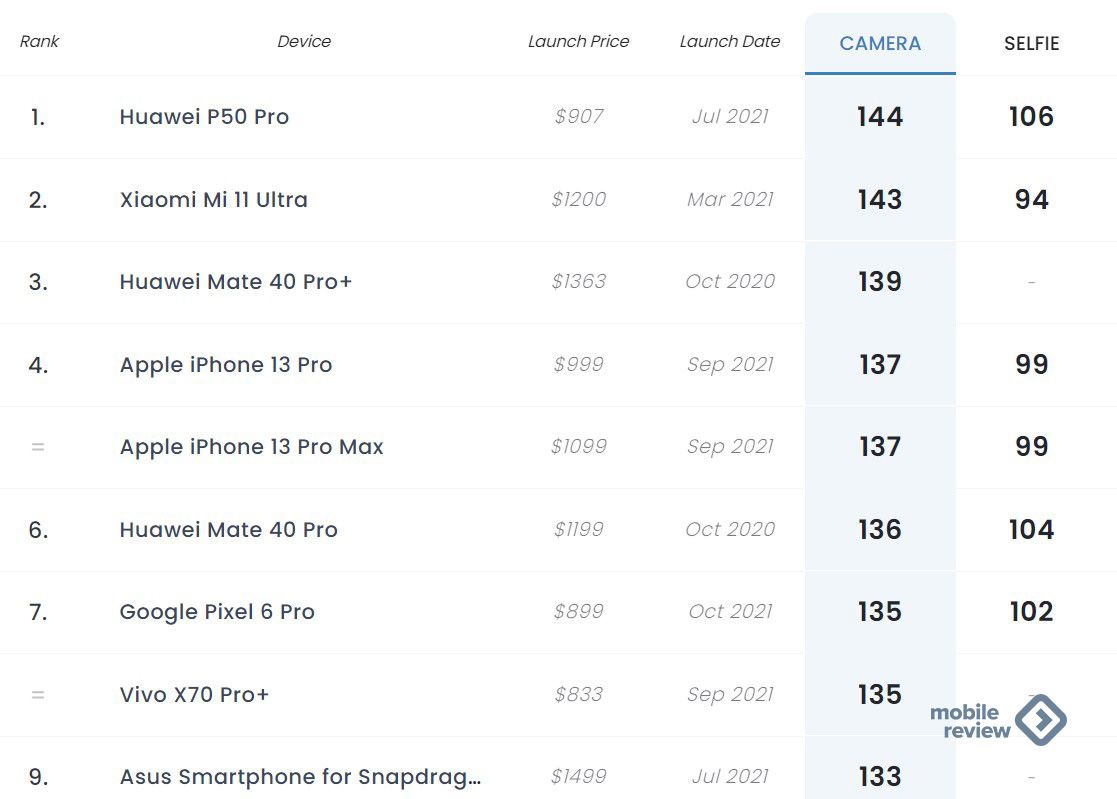Switch to the CAMERA score tab
The width and height of the screenshot is (1117, 799).
[x=880, y=43]
